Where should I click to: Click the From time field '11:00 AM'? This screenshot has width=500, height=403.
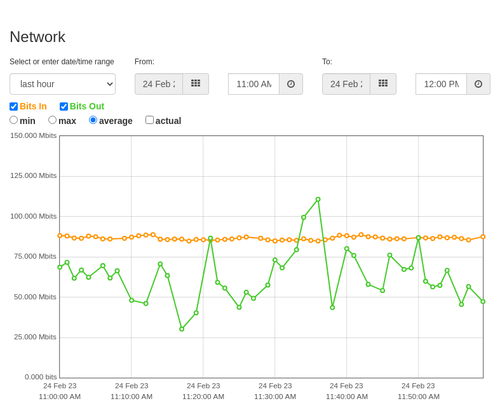pos(254,84)
